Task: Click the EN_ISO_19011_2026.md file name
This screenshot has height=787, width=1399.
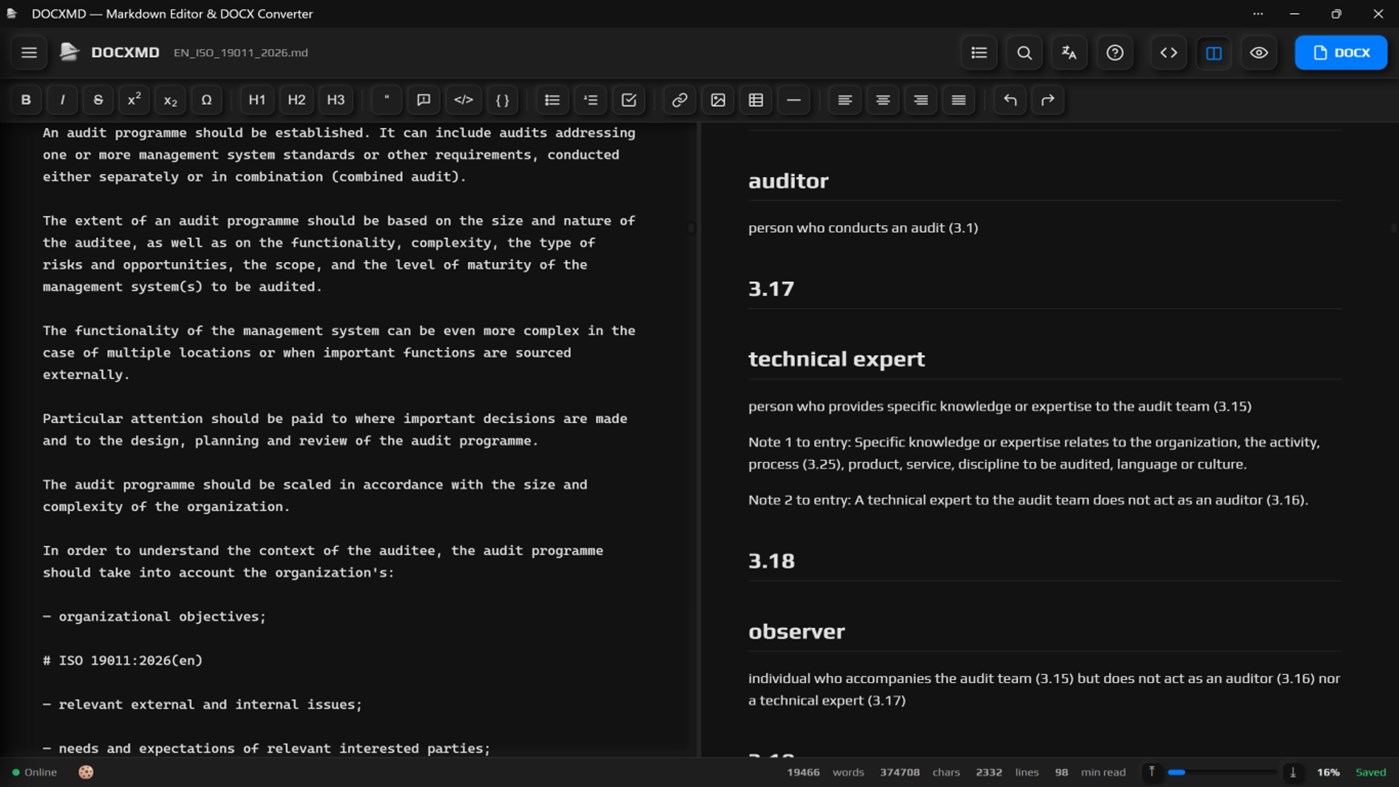Action: coord(241,53)
